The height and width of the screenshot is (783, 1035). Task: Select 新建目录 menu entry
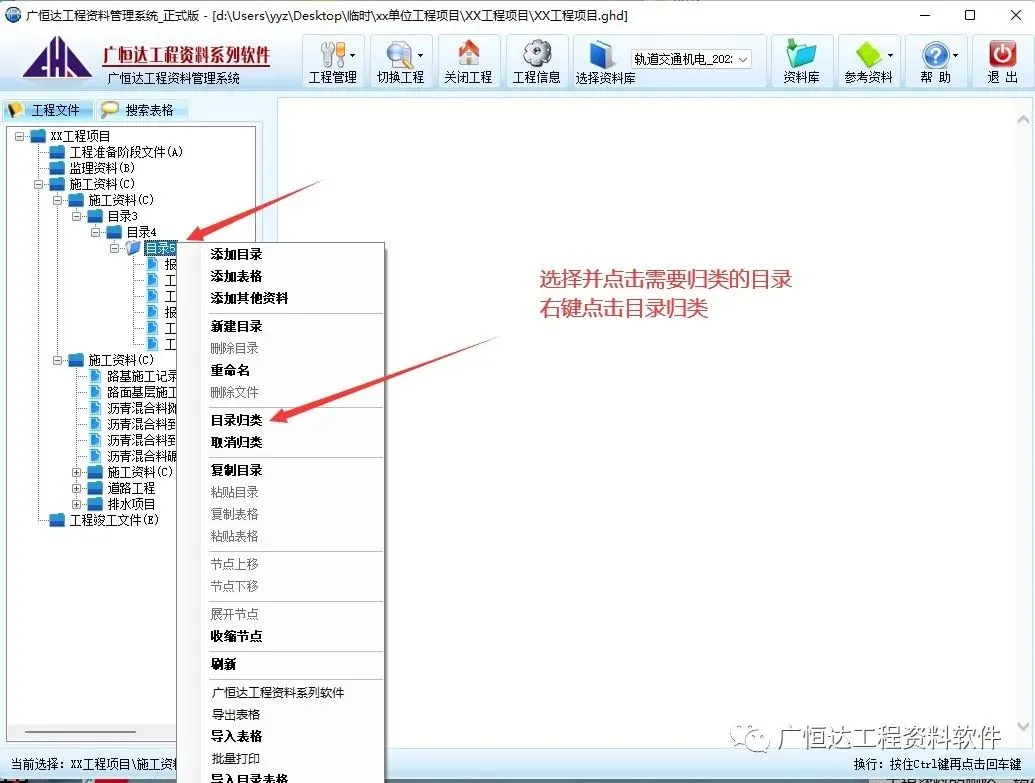click(x=236, y=326)
